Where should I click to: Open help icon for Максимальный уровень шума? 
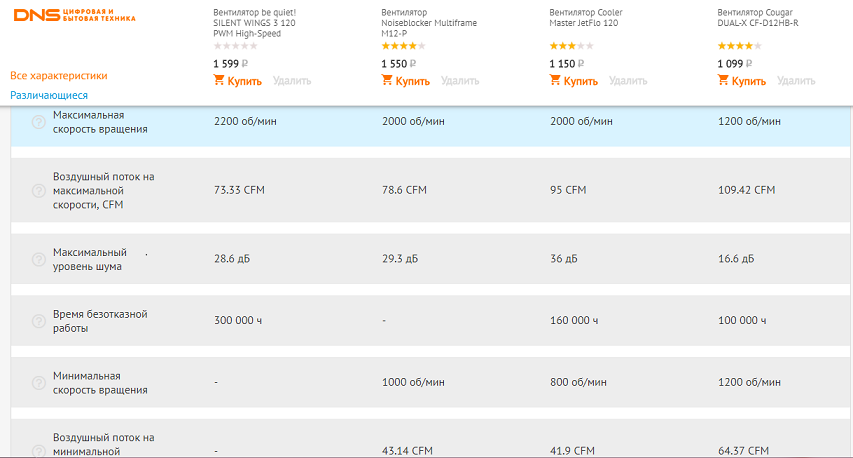click(x=39, y=259)
